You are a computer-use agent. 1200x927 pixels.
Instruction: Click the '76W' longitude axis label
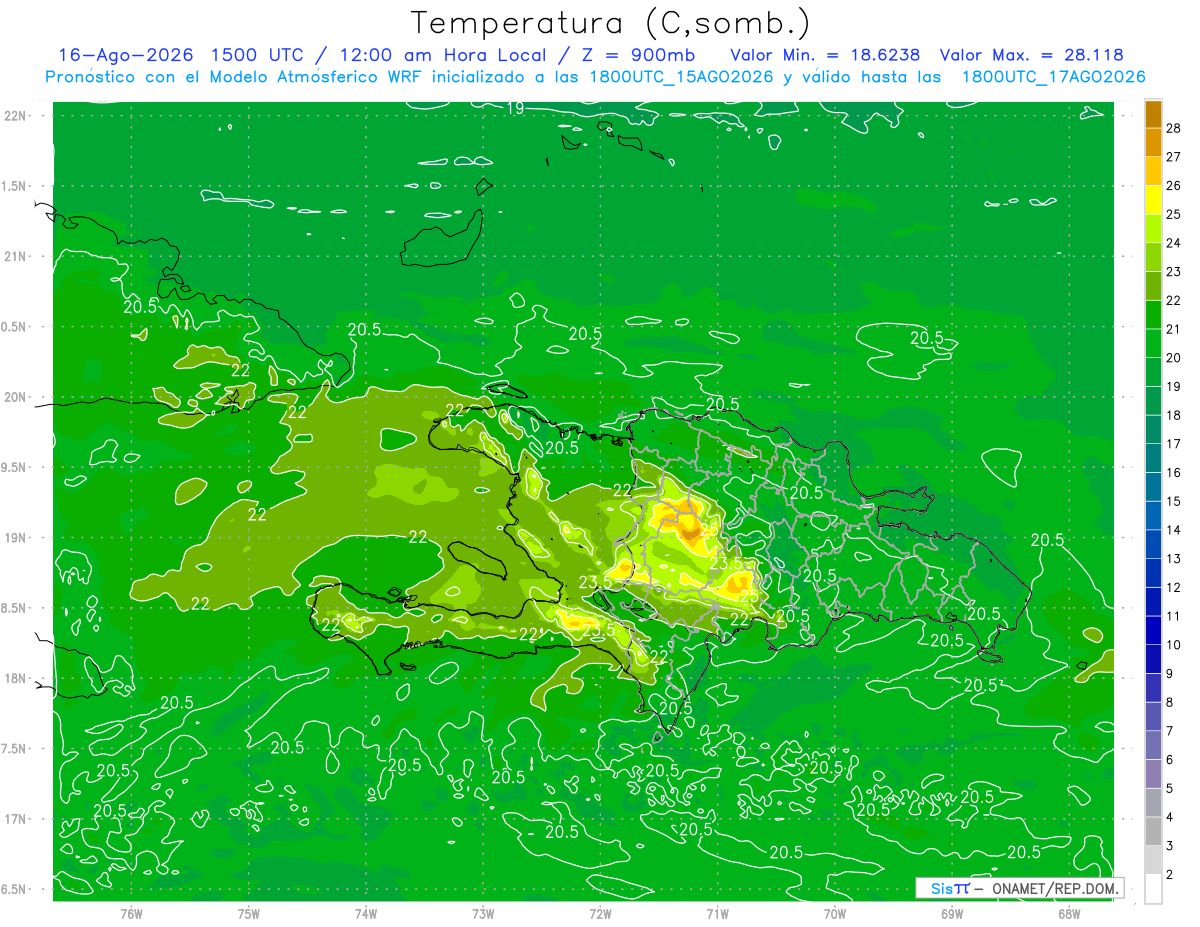tap(131, 914)
